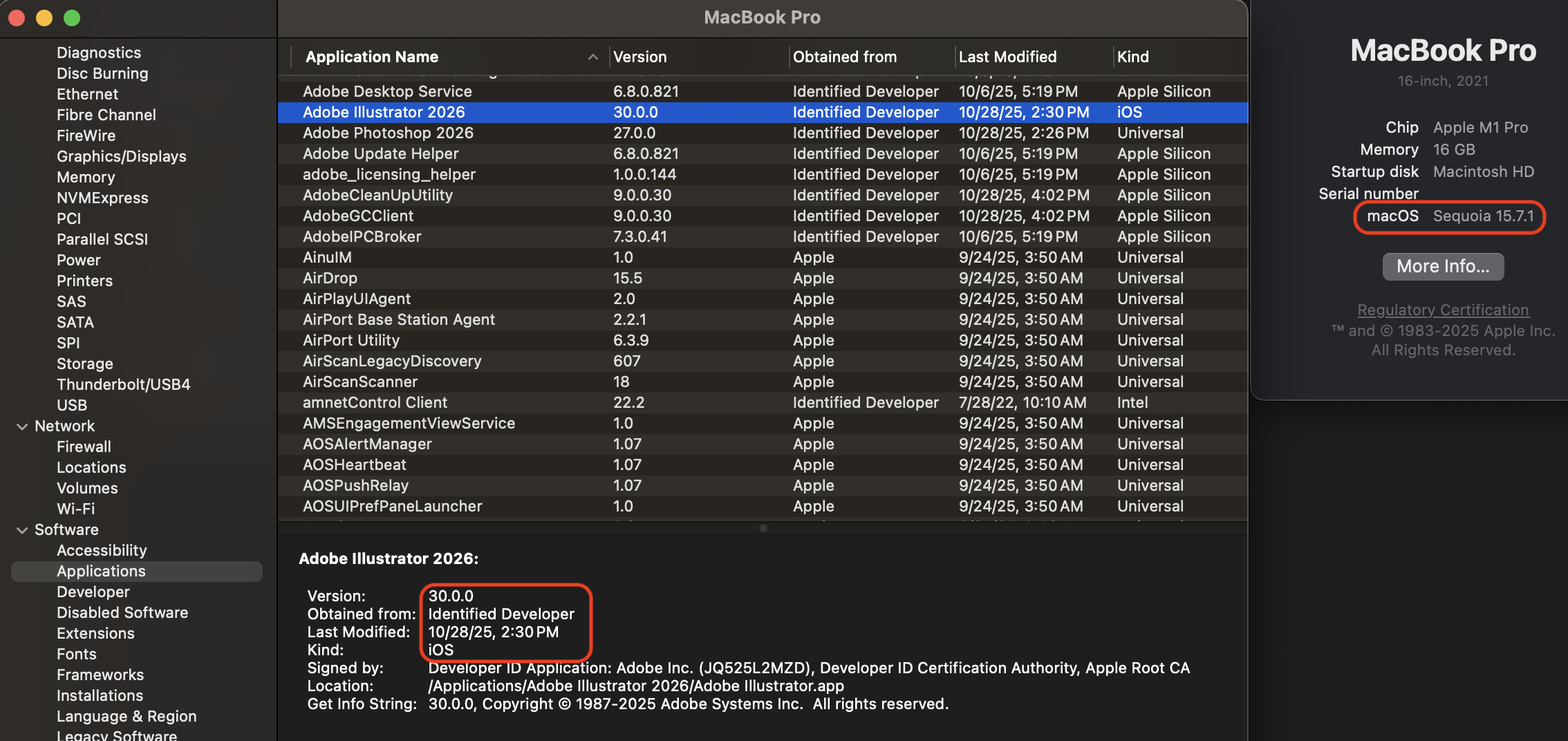Sort by Last Modified column header
1568x741 pixels.
[x=1007, y=57]
